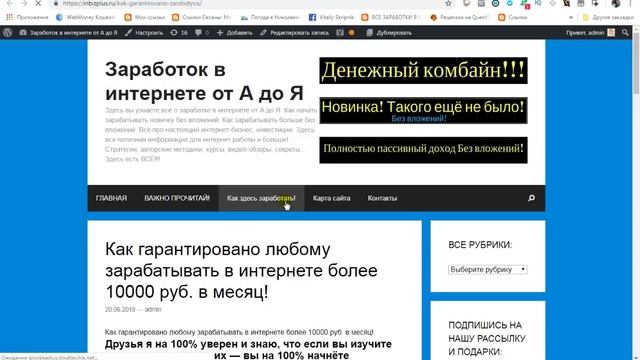640x360 pixels.
Task: Open 'Карта сайта' menu item
Action: click(331, 198)
